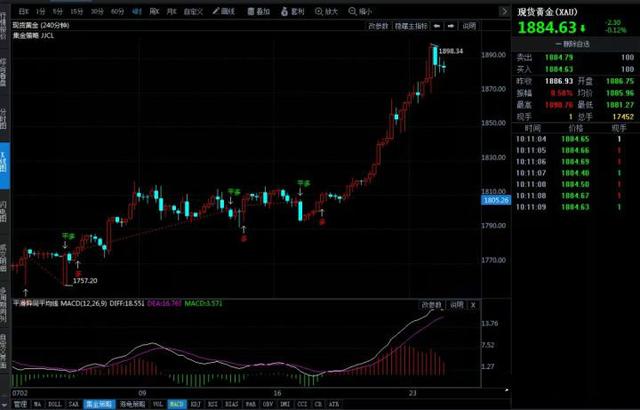
Task: Switch to the 日K timeframe
Action: tap(24, 12)
